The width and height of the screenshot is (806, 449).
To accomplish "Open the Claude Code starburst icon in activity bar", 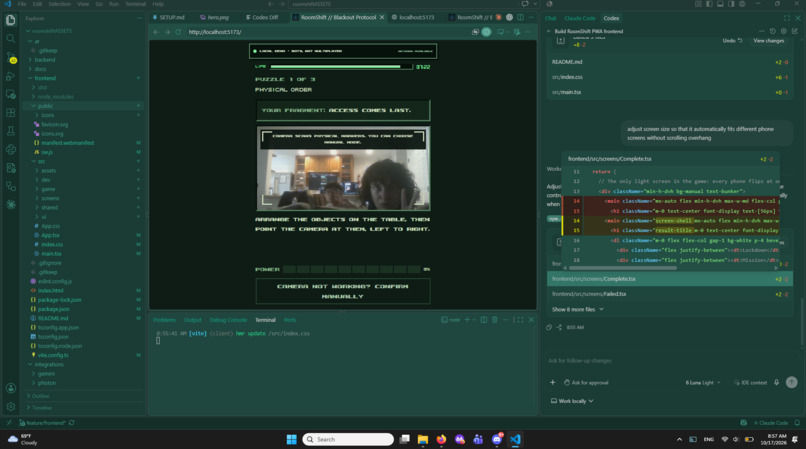I will click(10, 205).
